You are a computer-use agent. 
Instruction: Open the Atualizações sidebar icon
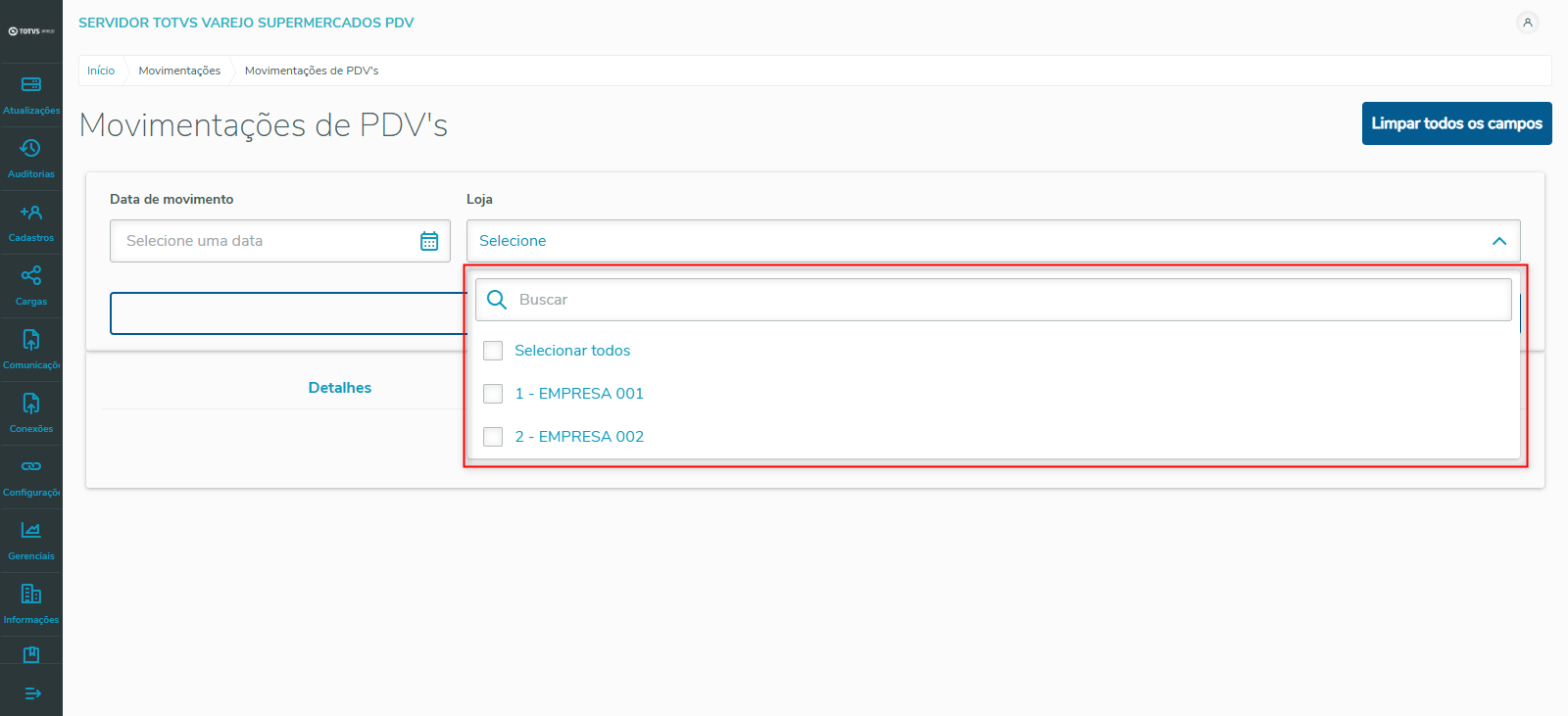click(x=31, y=85)
